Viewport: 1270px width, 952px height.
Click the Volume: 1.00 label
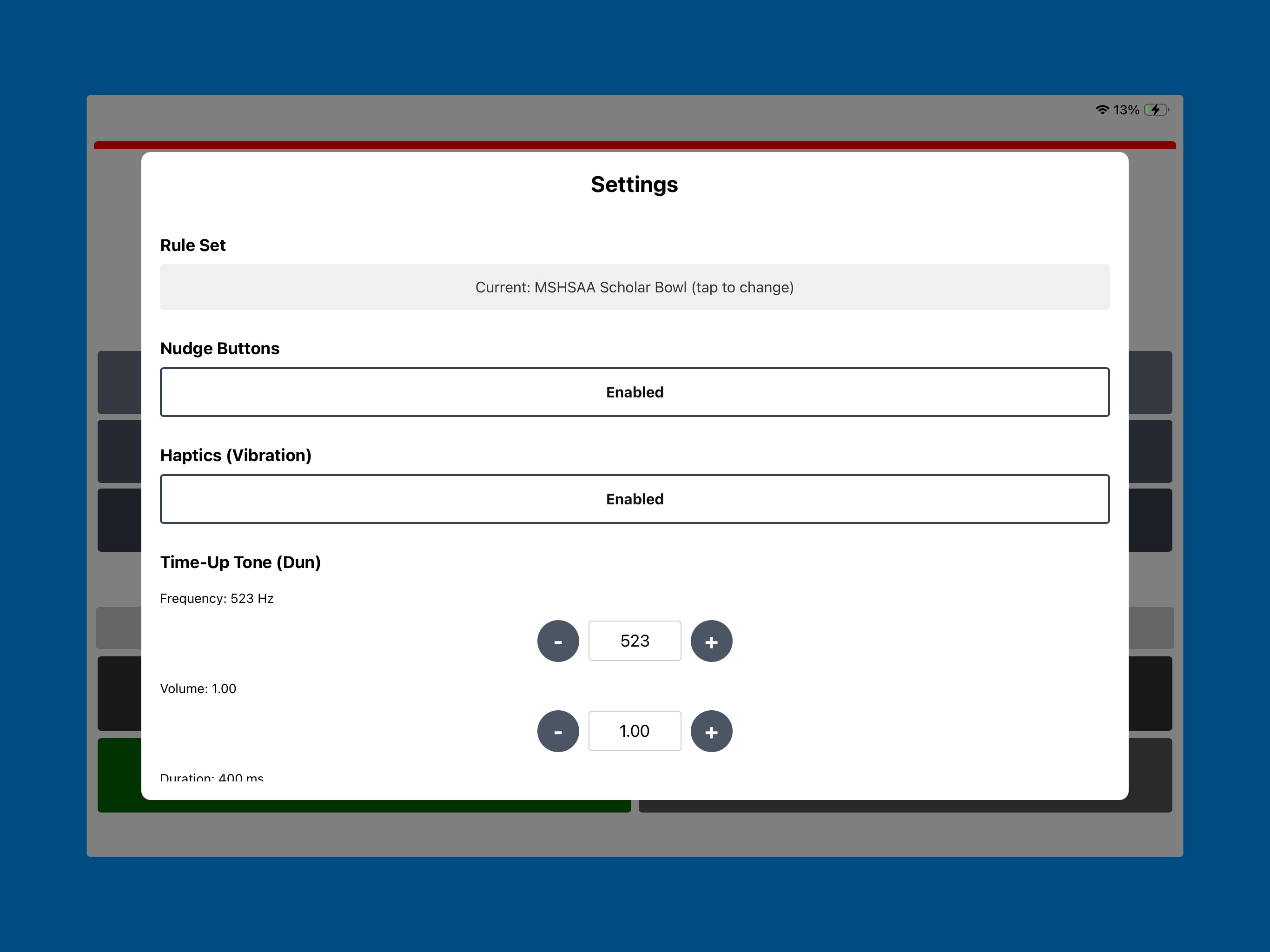198,688
